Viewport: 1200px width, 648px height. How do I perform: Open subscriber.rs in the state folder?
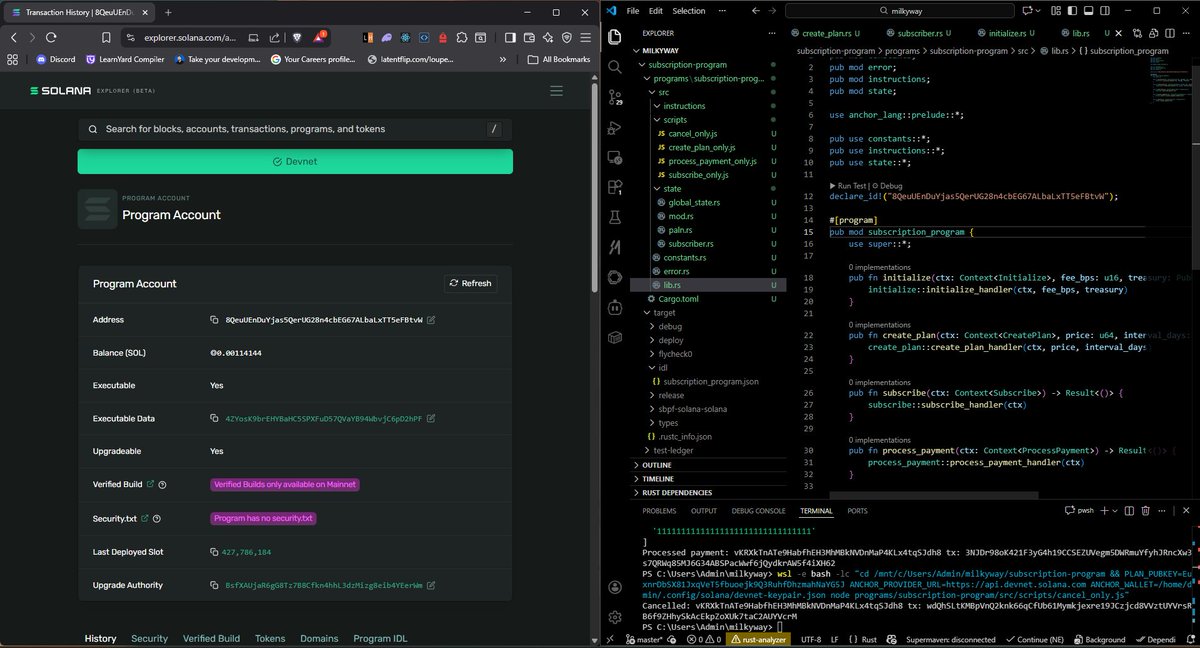[x=690, y=243]
